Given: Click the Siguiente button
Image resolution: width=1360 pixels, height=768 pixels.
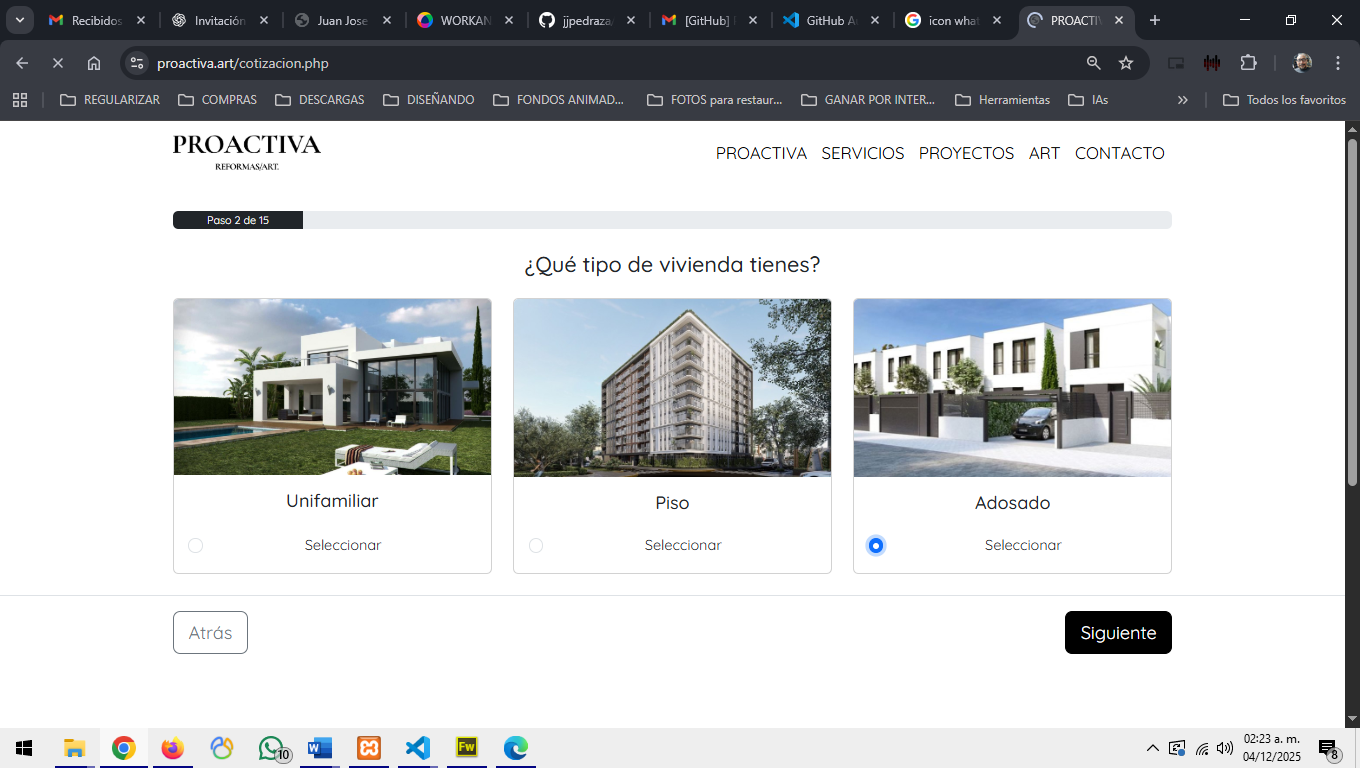Looking at the screenshot, I should click(x=1117, y=633).
